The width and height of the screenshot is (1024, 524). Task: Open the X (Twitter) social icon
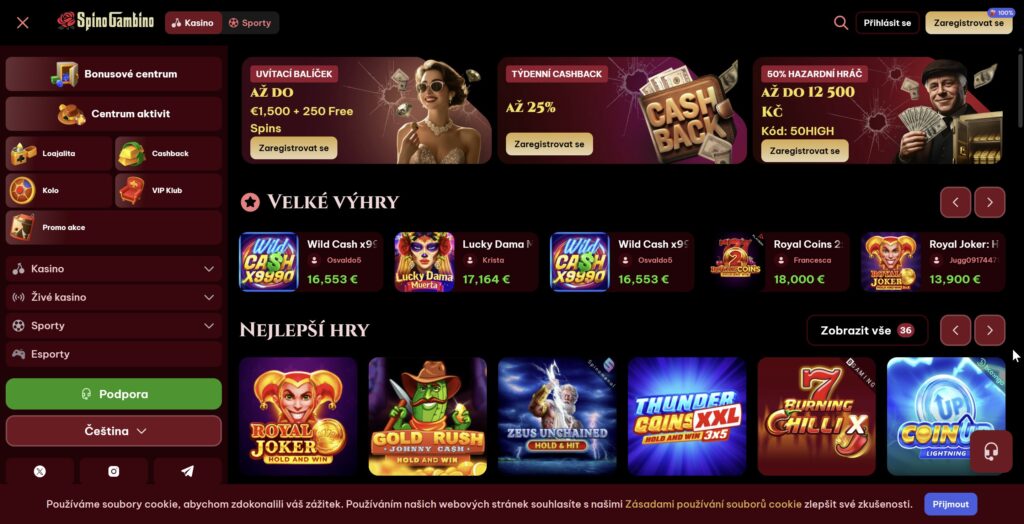tap(40, 471)
